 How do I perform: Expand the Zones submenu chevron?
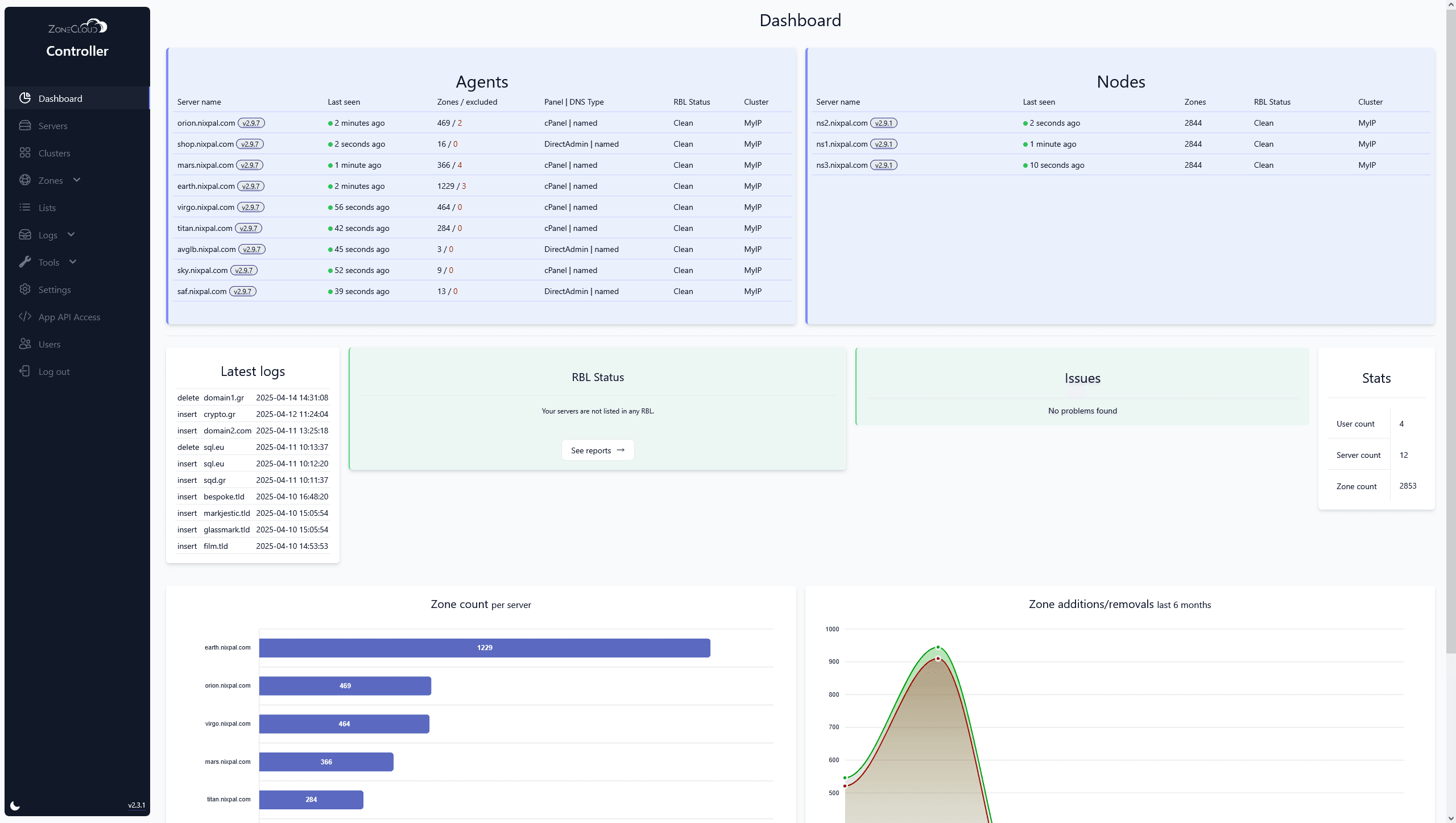[77, 180]
